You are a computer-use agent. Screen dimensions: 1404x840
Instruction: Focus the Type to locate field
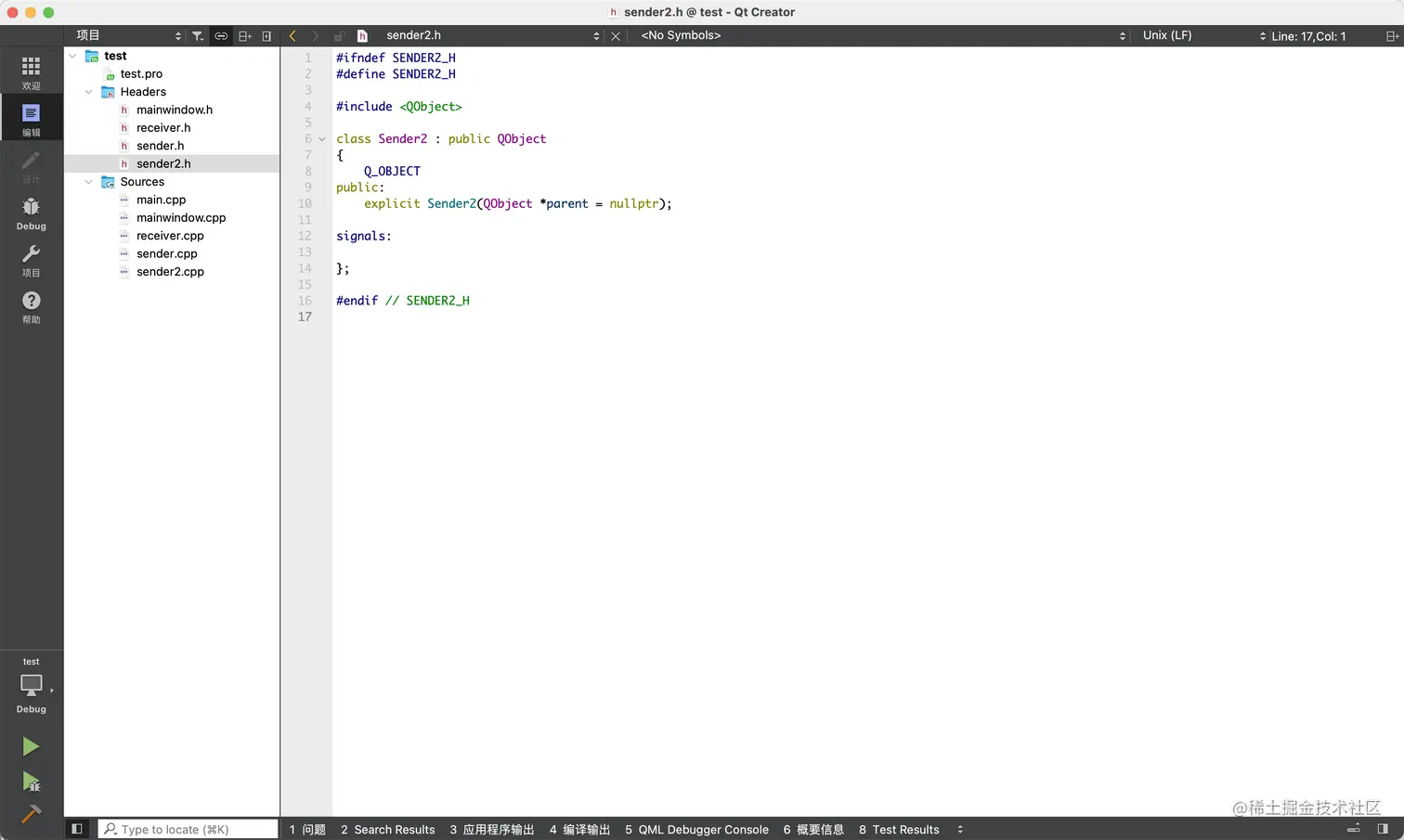click(188, 829)
